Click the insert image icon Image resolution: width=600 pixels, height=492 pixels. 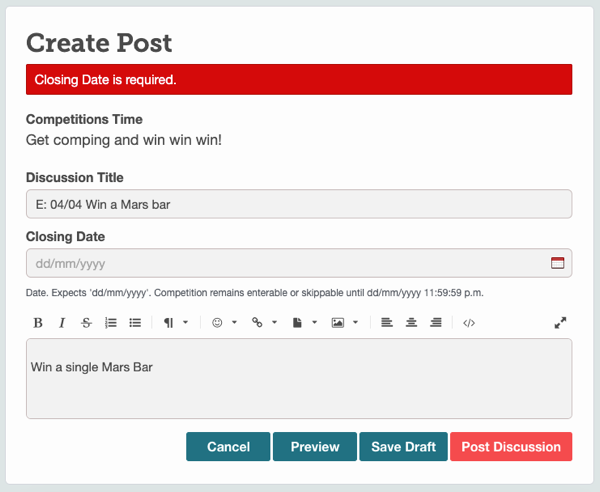tap(338, 323)
